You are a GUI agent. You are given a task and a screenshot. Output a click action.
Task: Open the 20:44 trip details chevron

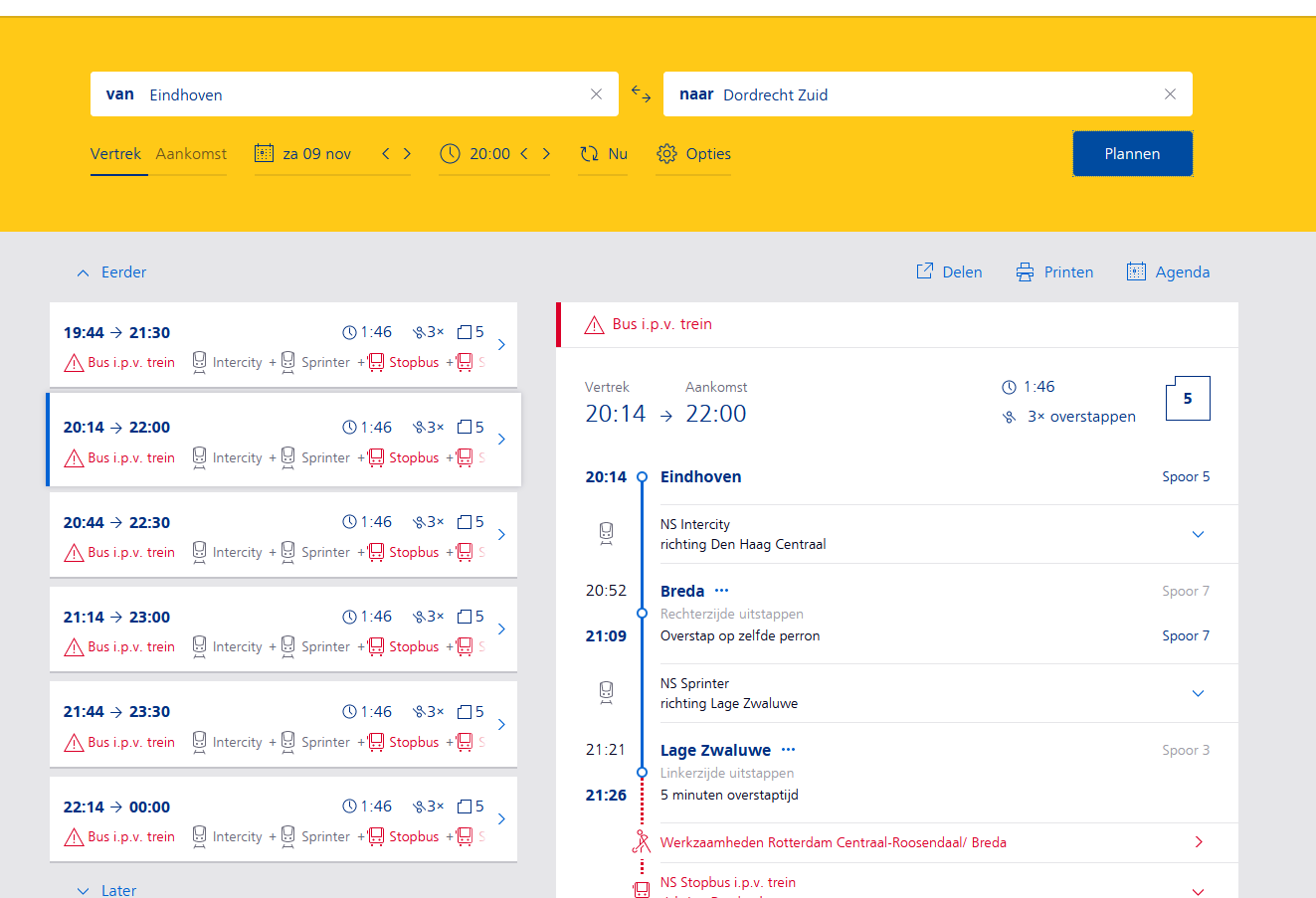coord(501,534)
